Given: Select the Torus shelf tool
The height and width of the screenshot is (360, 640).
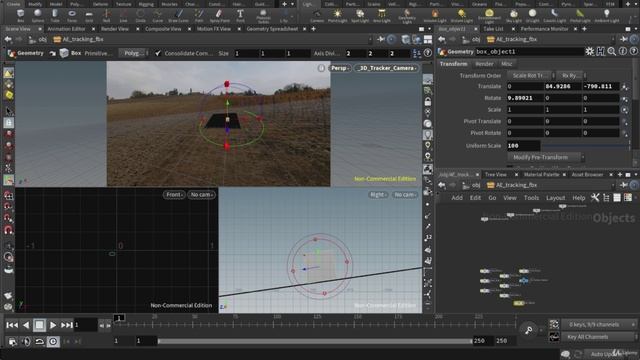Looking at the screenshot, I should pyautogui.click(x=72, y=16).
